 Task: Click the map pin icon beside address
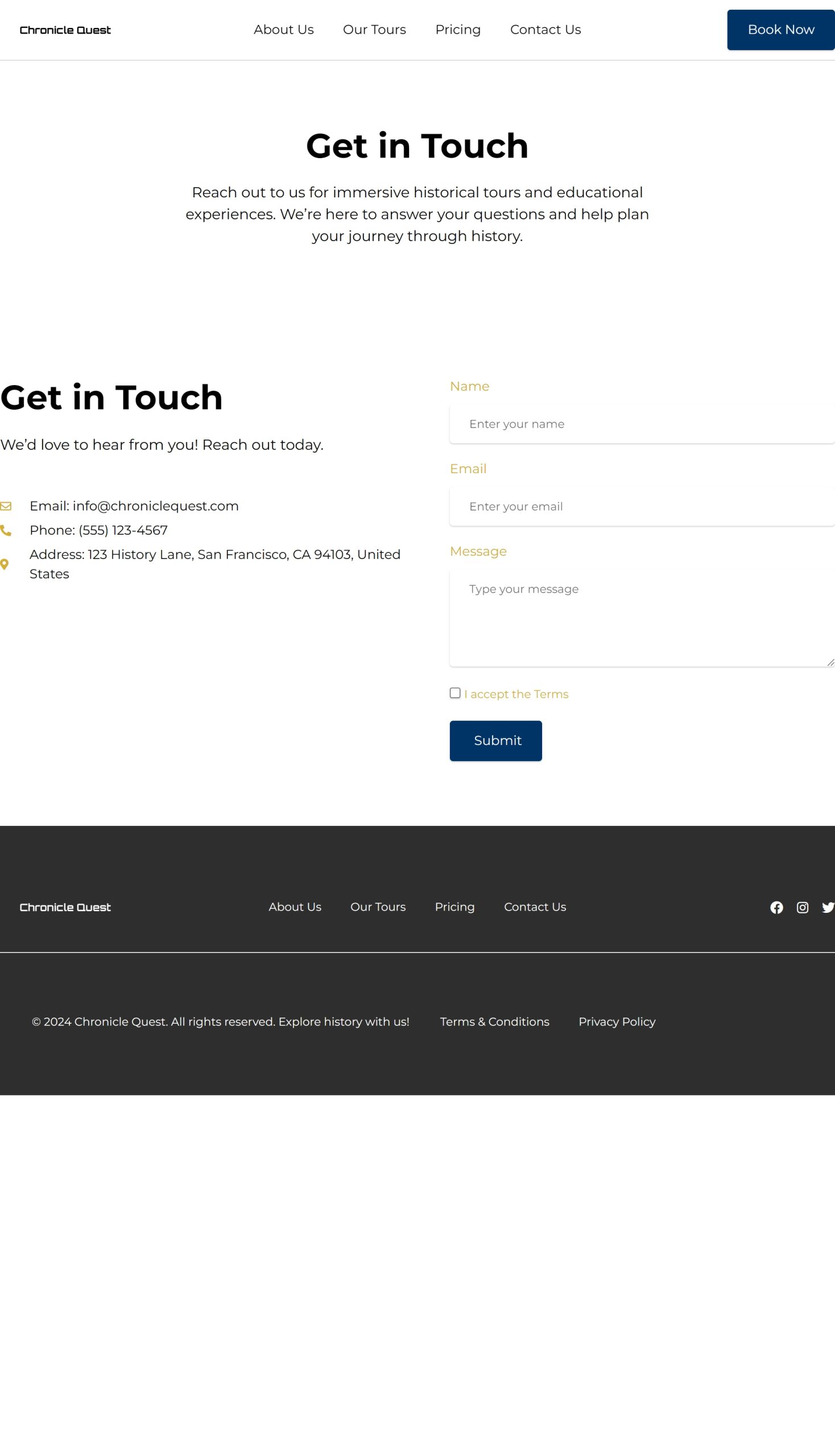point(5,564)
